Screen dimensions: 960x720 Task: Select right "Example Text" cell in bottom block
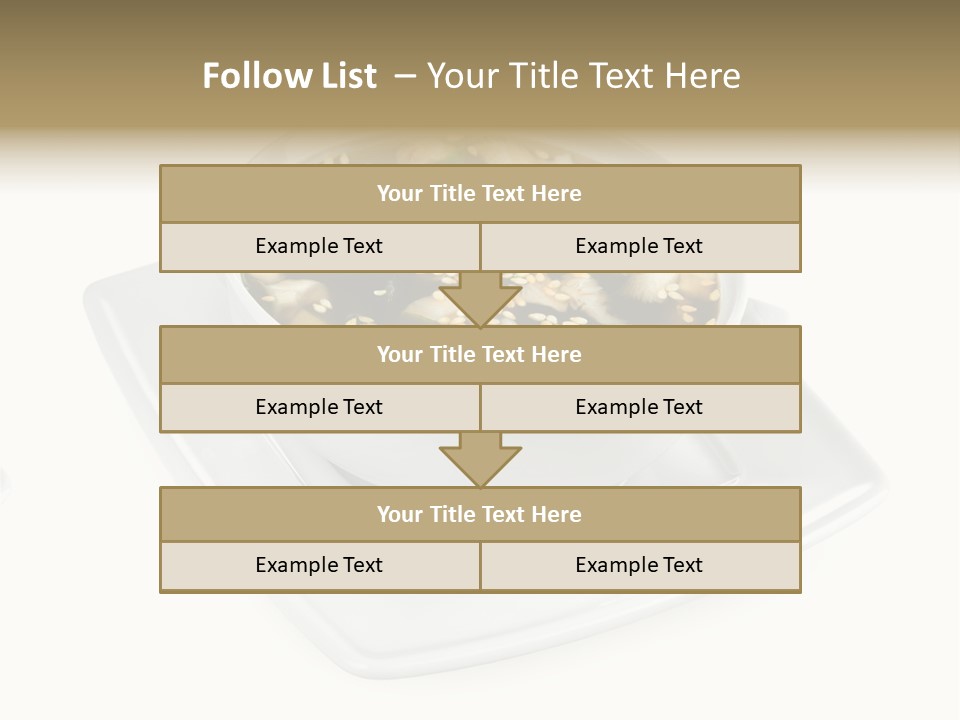(x=639, y=565)
